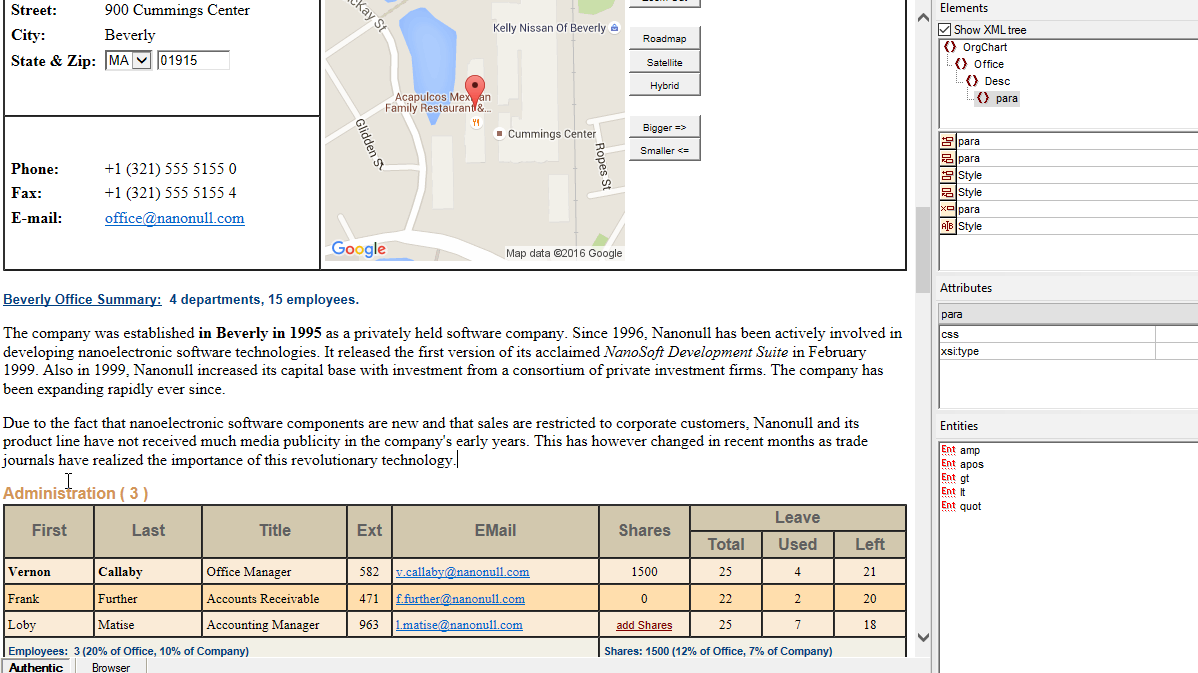This screenshot has width=1198, height=673.
Task: Click the Zip code input field
Action: coord(193,61)
